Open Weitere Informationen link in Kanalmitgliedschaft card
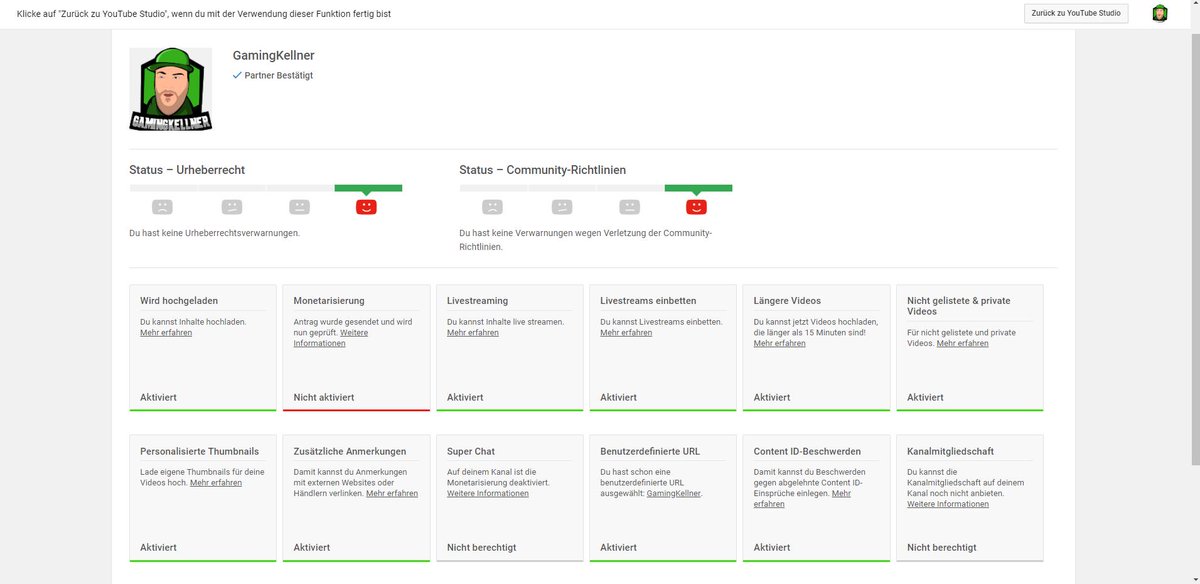The height and width of the screenshot is (584, 1200). coord(948,504)
